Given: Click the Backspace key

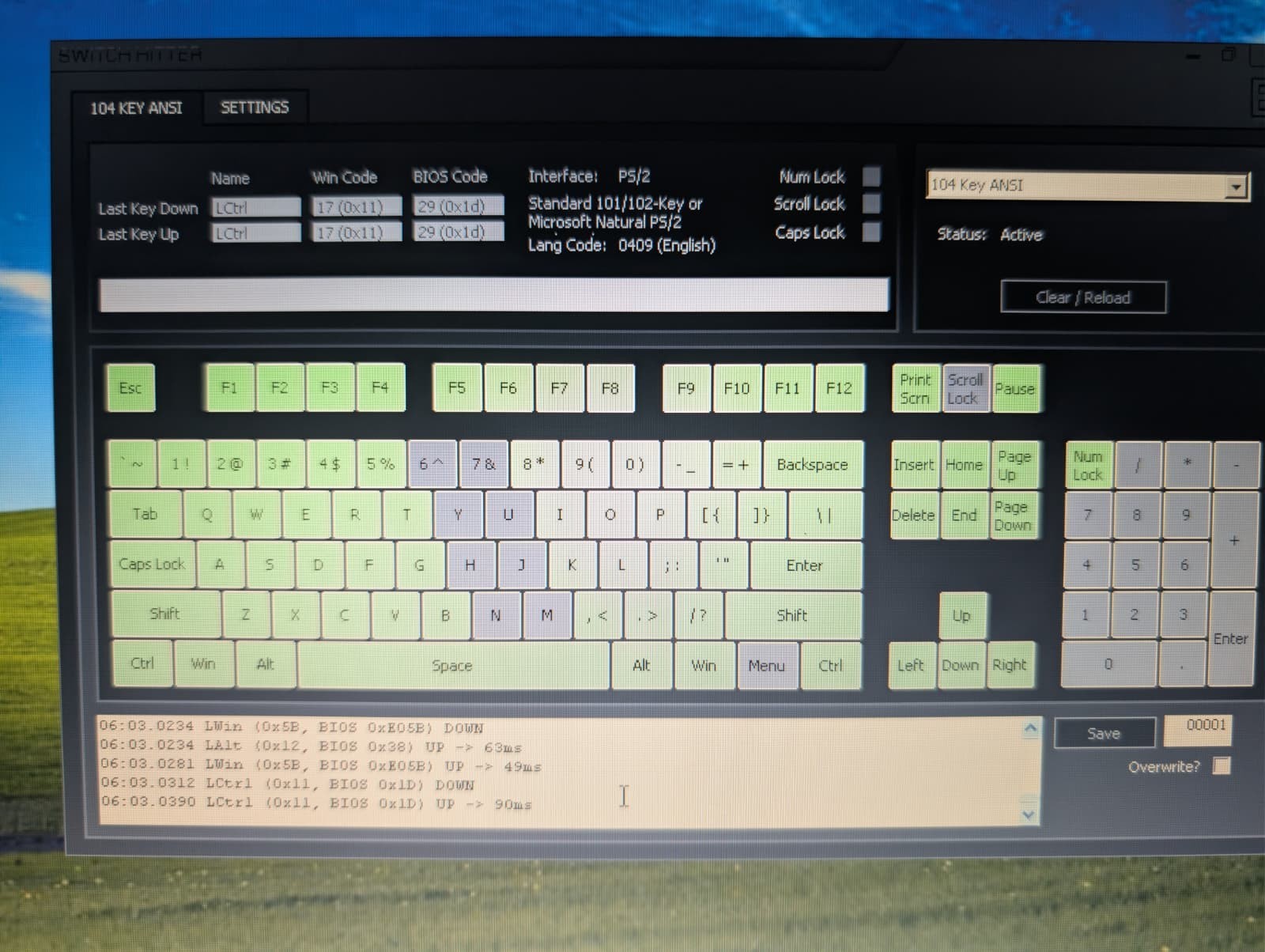Looking at the screenshot, I should pos(813,464).
